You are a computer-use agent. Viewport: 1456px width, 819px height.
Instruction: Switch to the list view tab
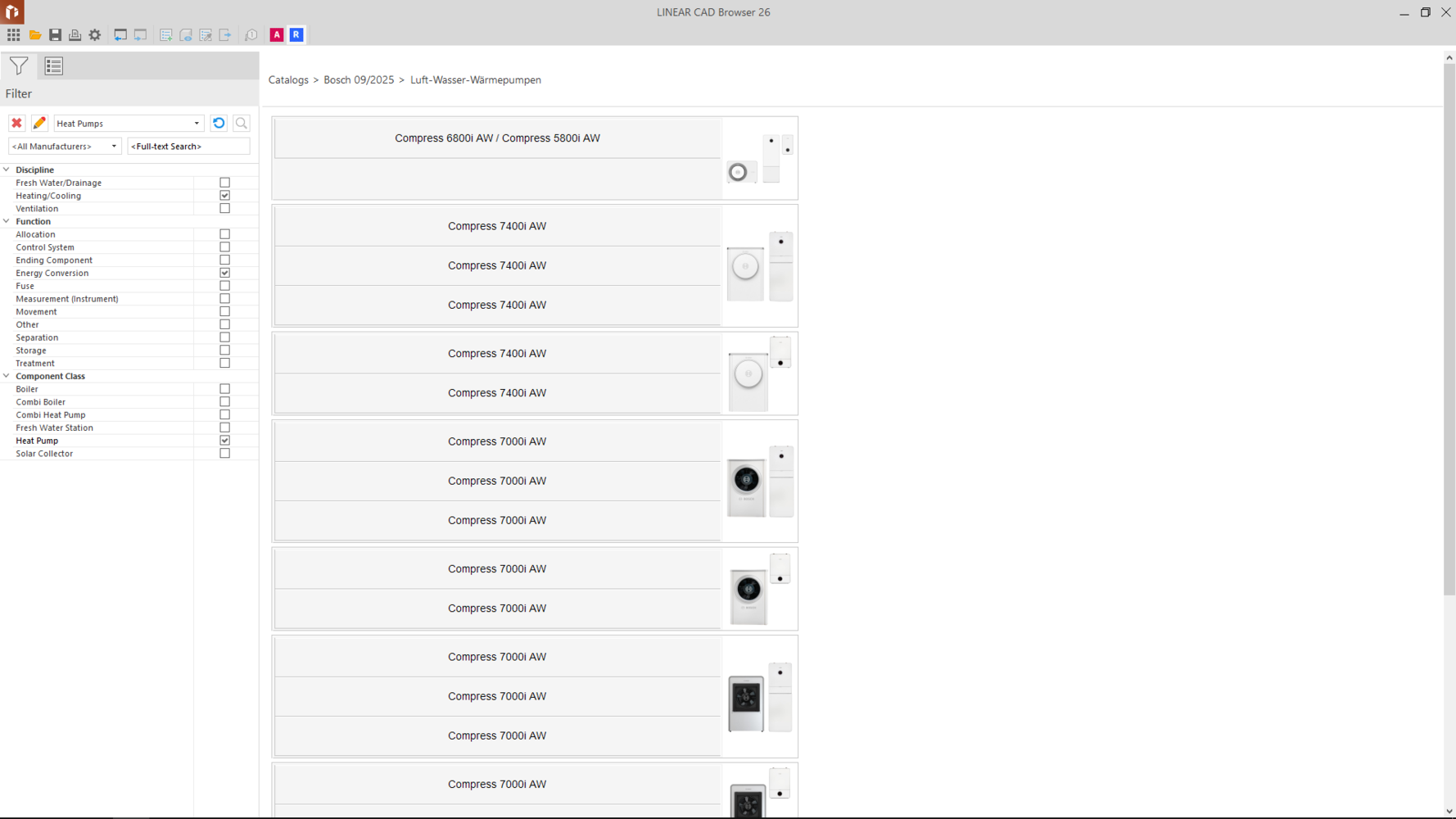pyautogui.click(x=54, y=66)
